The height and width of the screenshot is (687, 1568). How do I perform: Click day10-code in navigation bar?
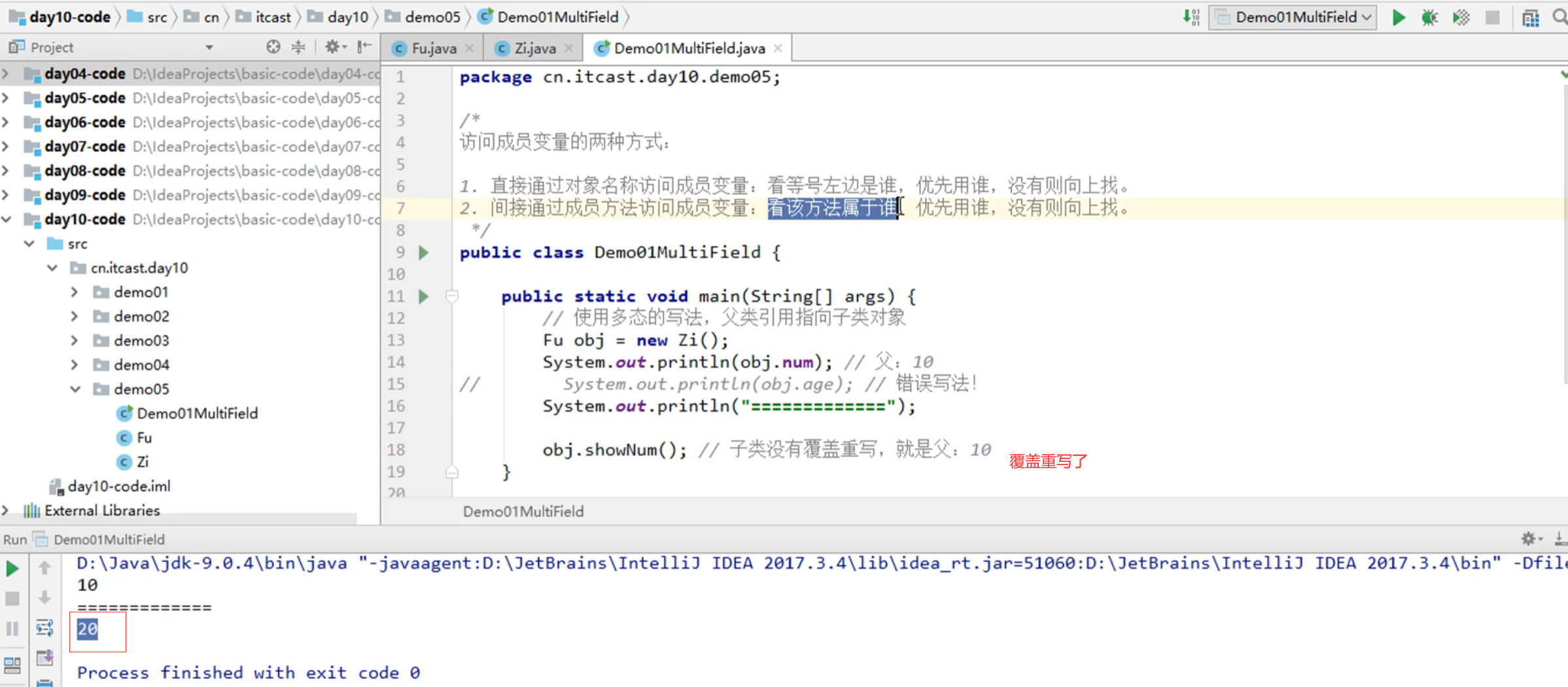[60, 17]
